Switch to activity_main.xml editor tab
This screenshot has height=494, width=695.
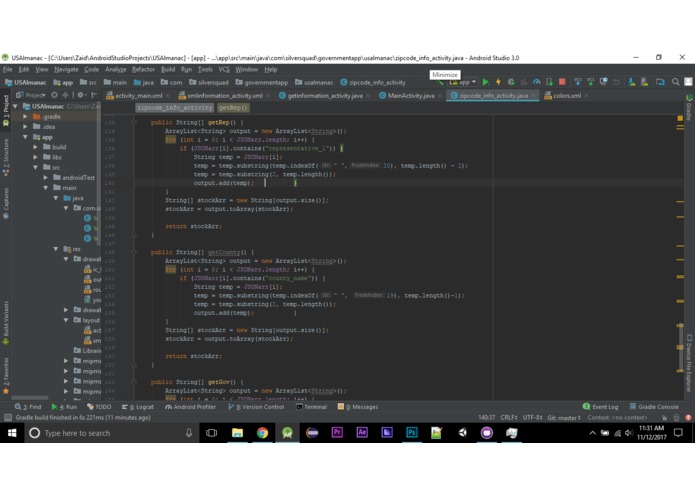[x=138, y=95]
